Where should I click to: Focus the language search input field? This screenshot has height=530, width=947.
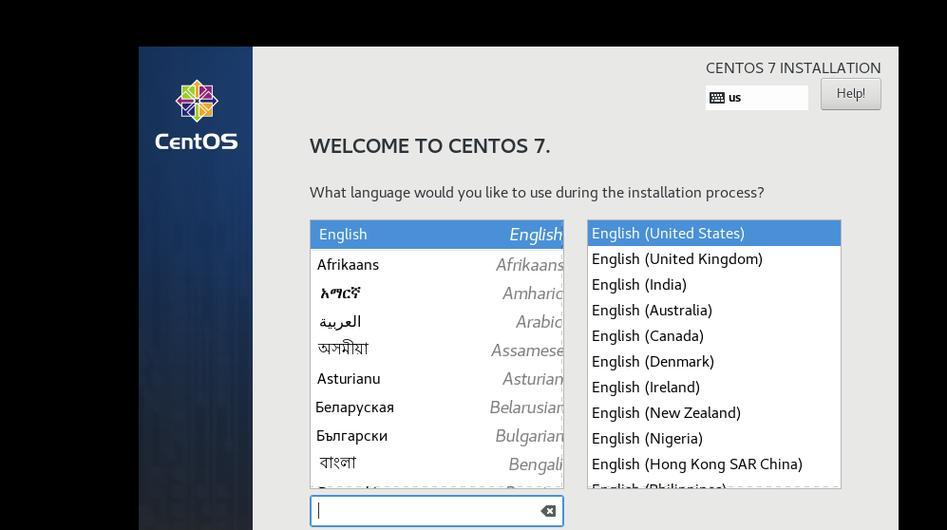coord(437,511)
